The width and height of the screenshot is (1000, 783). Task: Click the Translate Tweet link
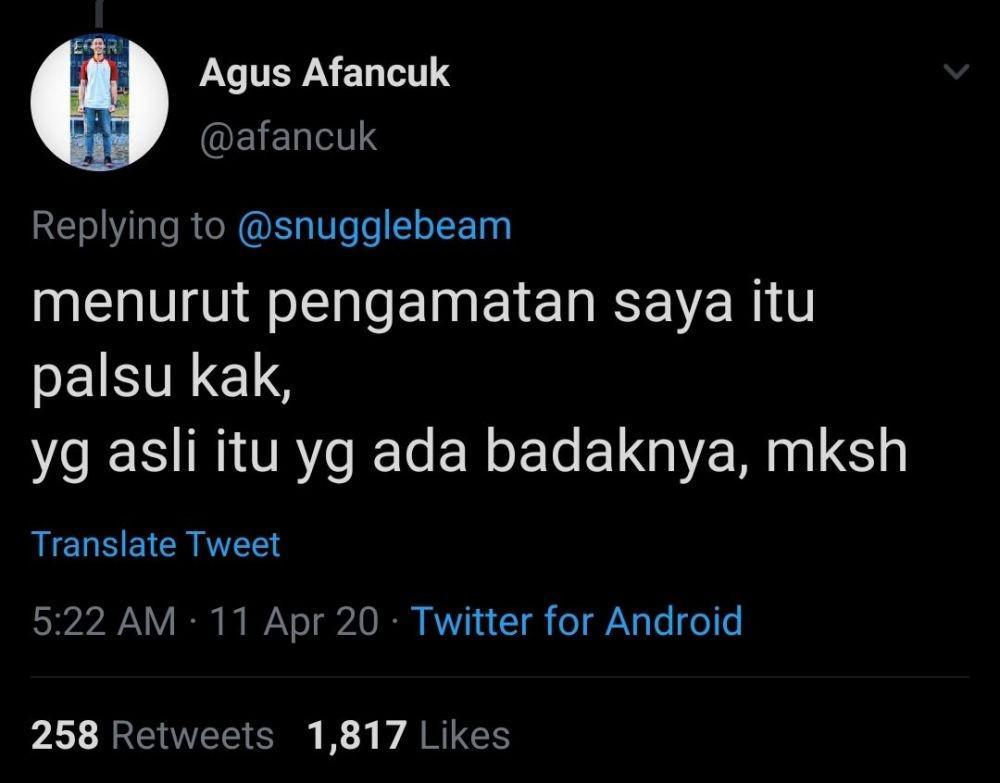(x=156, y=545)
